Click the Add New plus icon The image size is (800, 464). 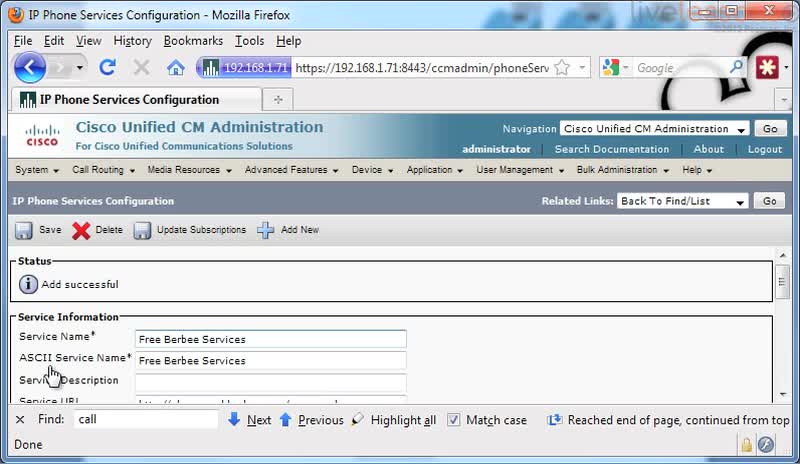pyautogui.click(x=265, y=230)
